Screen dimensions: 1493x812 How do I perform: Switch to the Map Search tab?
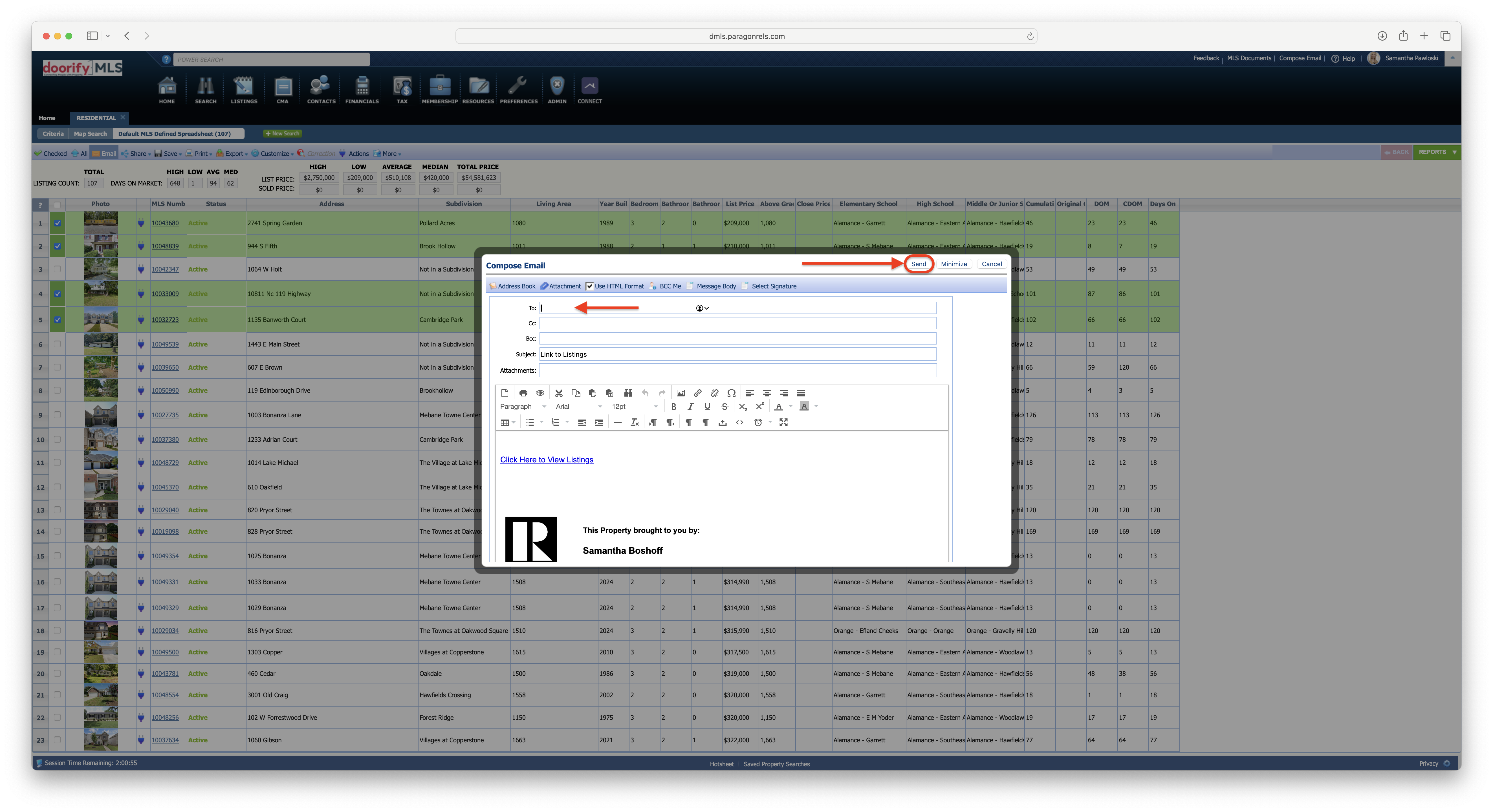point(91,134)
